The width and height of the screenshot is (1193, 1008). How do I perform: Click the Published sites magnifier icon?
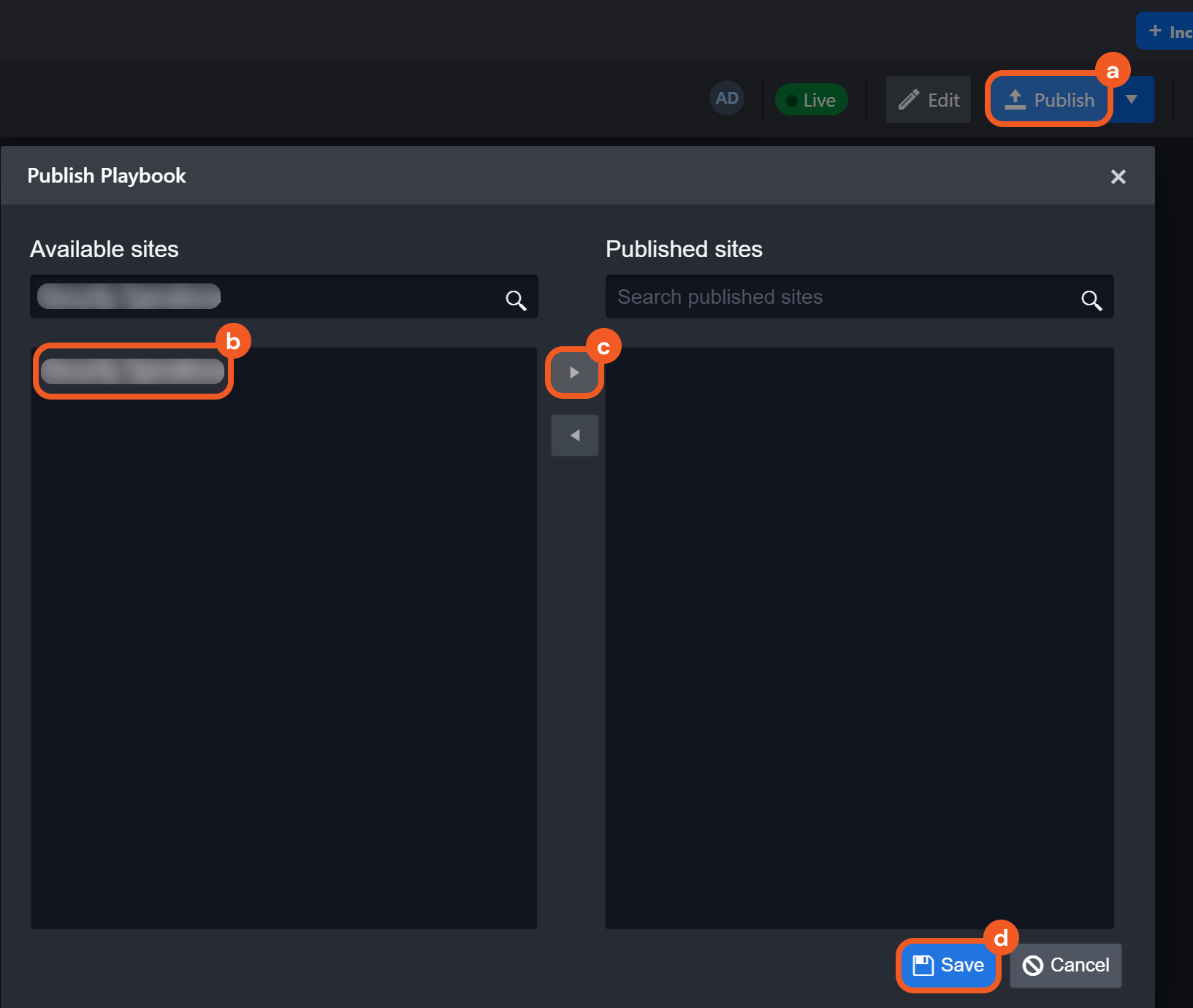[1091, 299]
